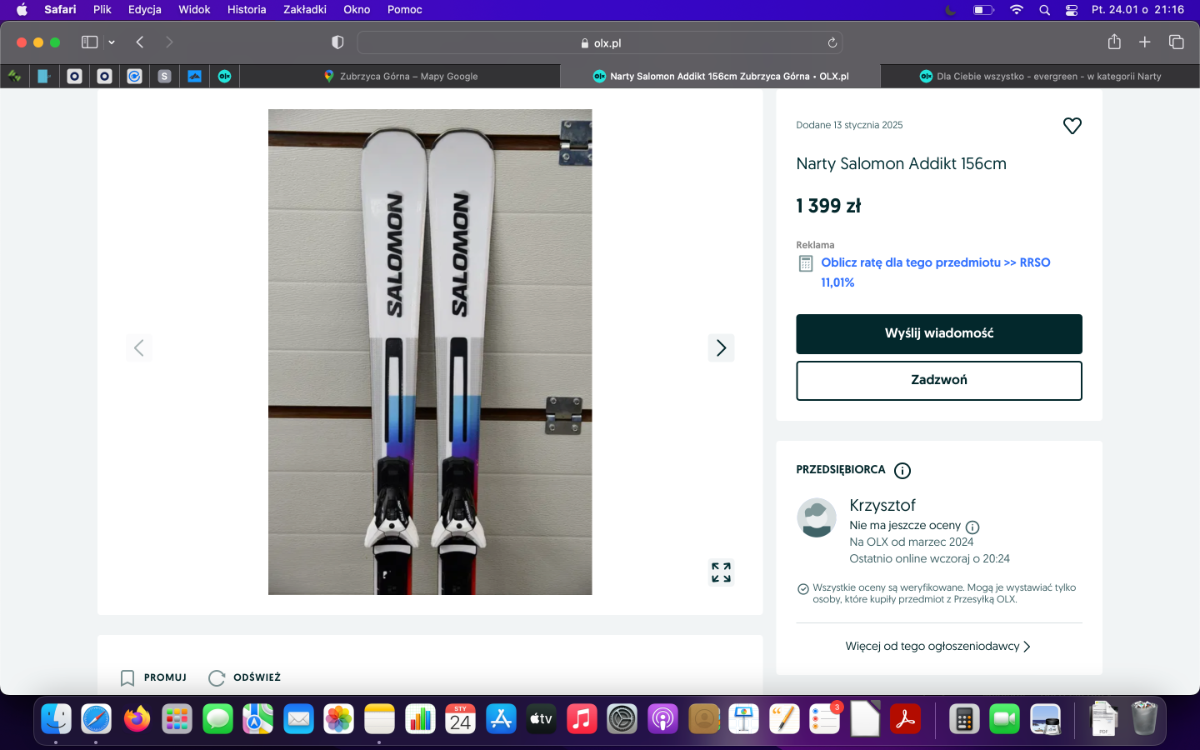This screenshot has width=1200, height=750.
Task: Go to previous ski photo with left arrow
Action: [139, 348]
